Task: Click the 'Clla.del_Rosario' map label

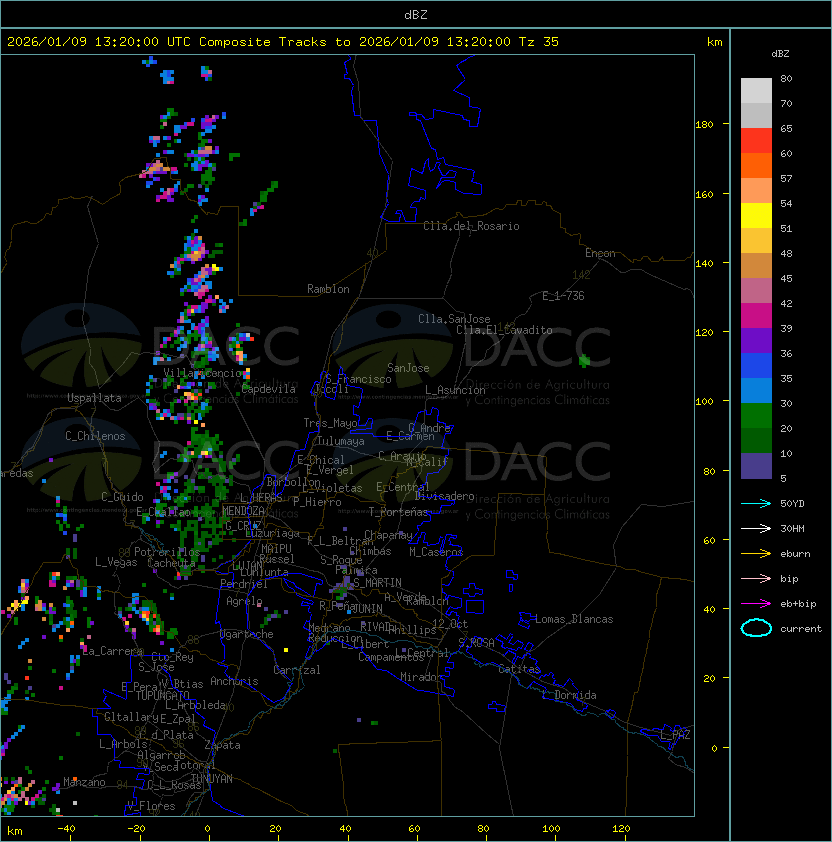Action: (x=471, y=226)
